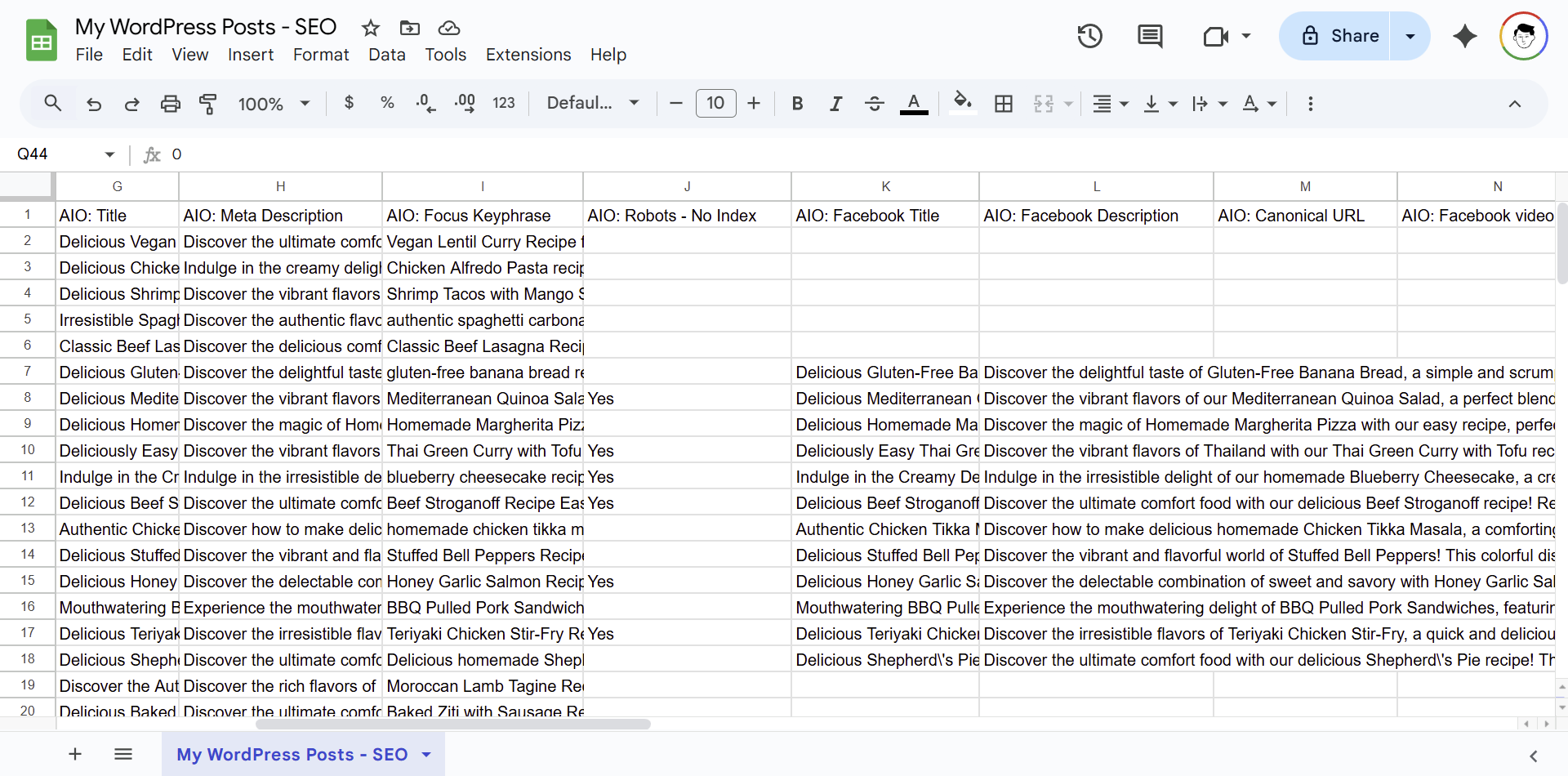Collapse the menus with the chevron
This screenshot has width=1568, height=776.
(1514, 104)
